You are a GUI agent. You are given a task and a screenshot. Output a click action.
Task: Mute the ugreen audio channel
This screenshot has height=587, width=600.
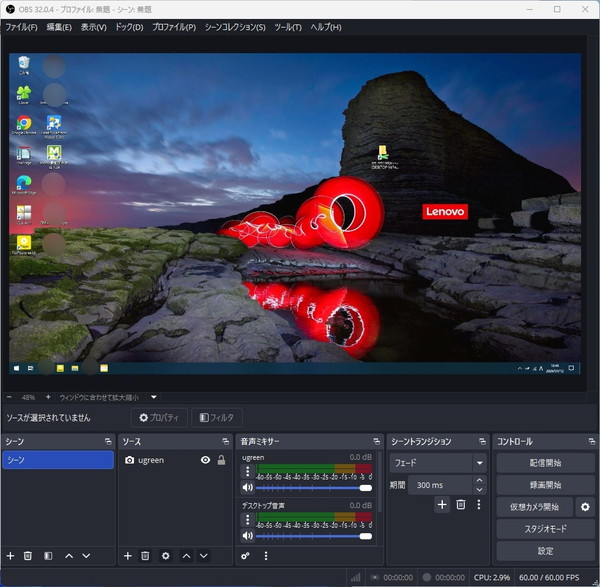click(x=248, y=488)
